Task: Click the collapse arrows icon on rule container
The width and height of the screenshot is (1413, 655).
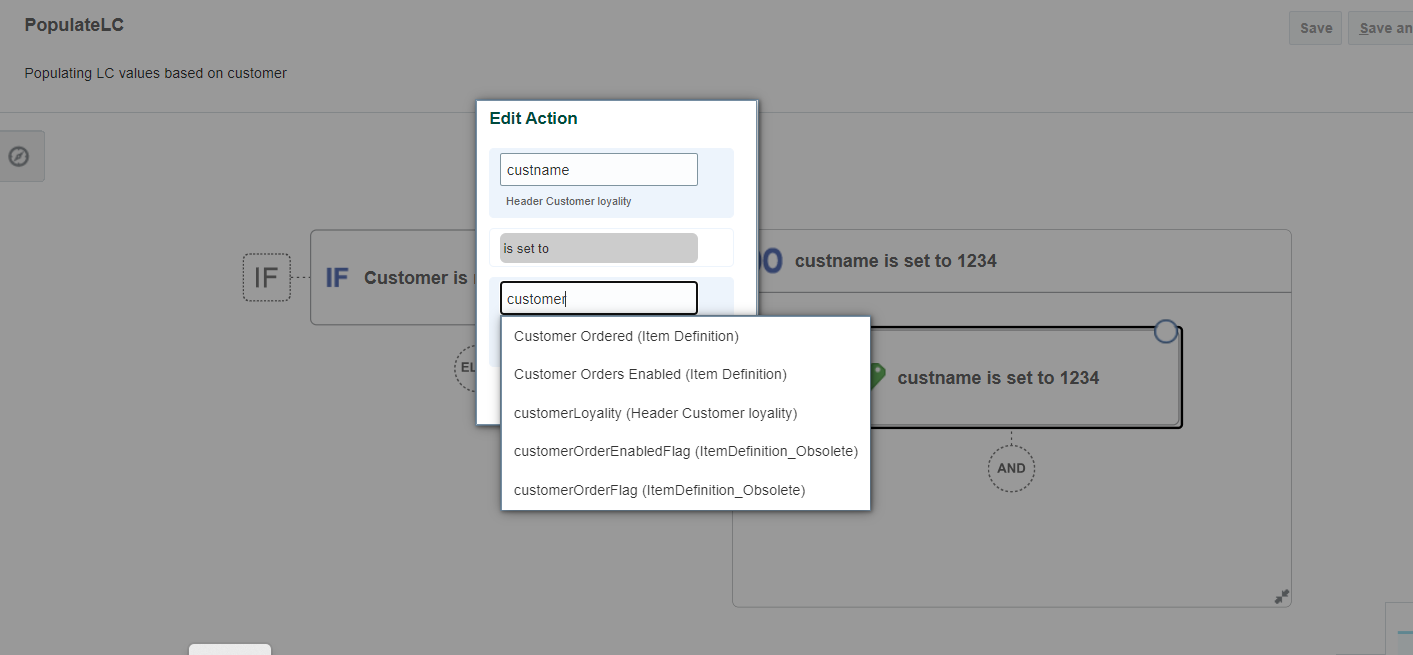Action: point(1281,596)
